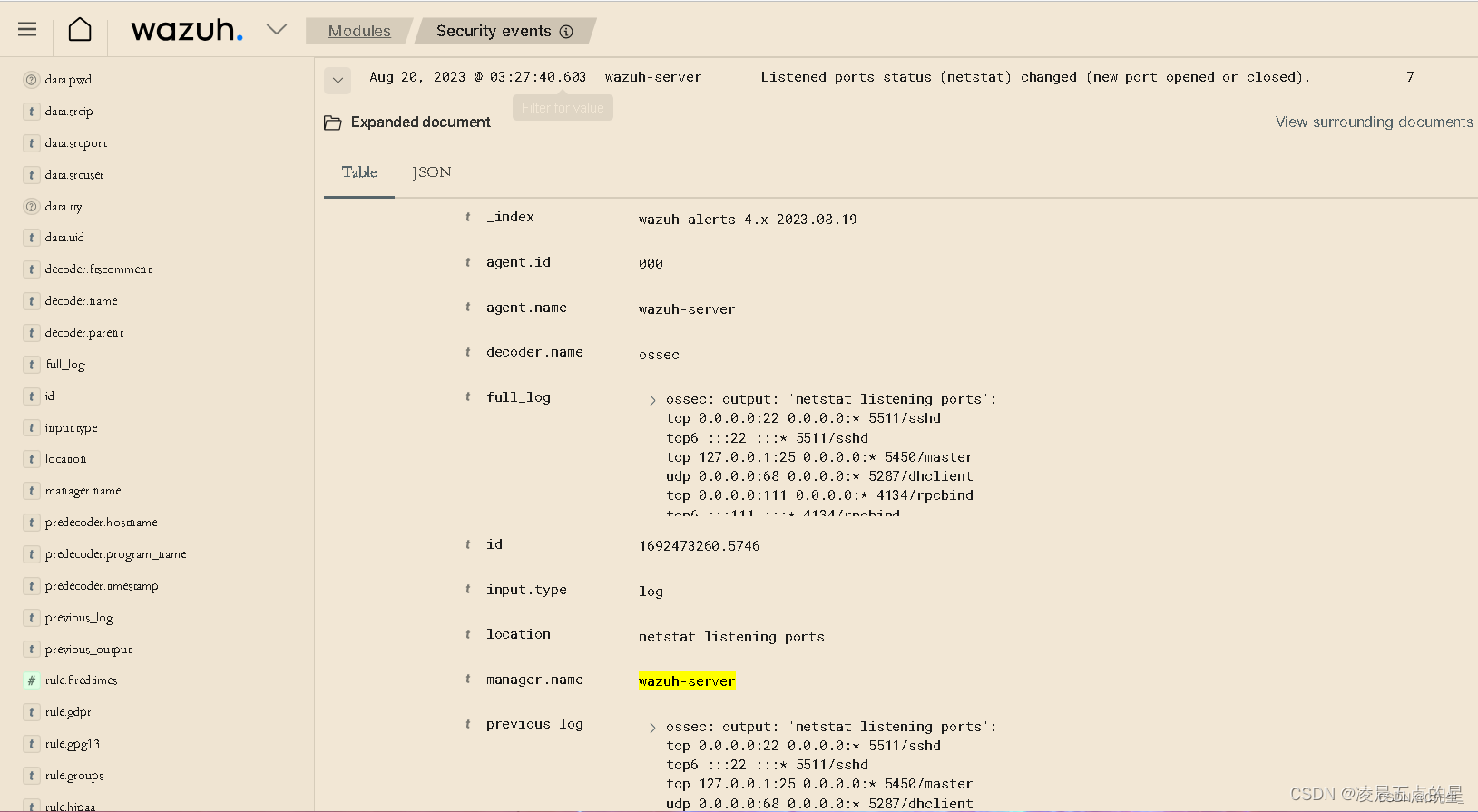Screen dimensions: 1478x812
Task: Click the rule level value 7
Action: pyautogui.click(x=1410, y=77)
